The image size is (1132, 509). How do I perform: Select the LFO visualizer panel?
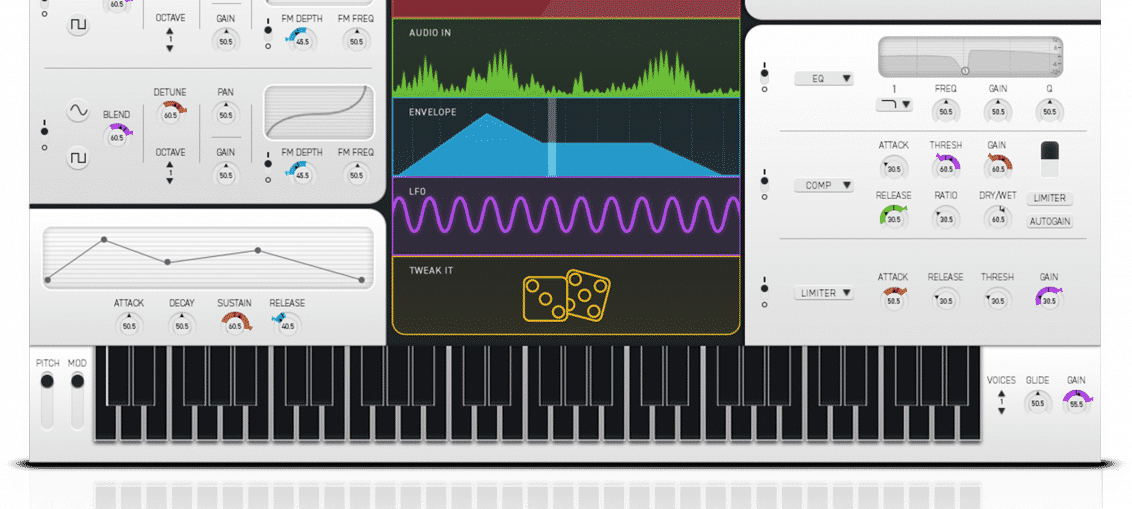[x=566, y=215]
